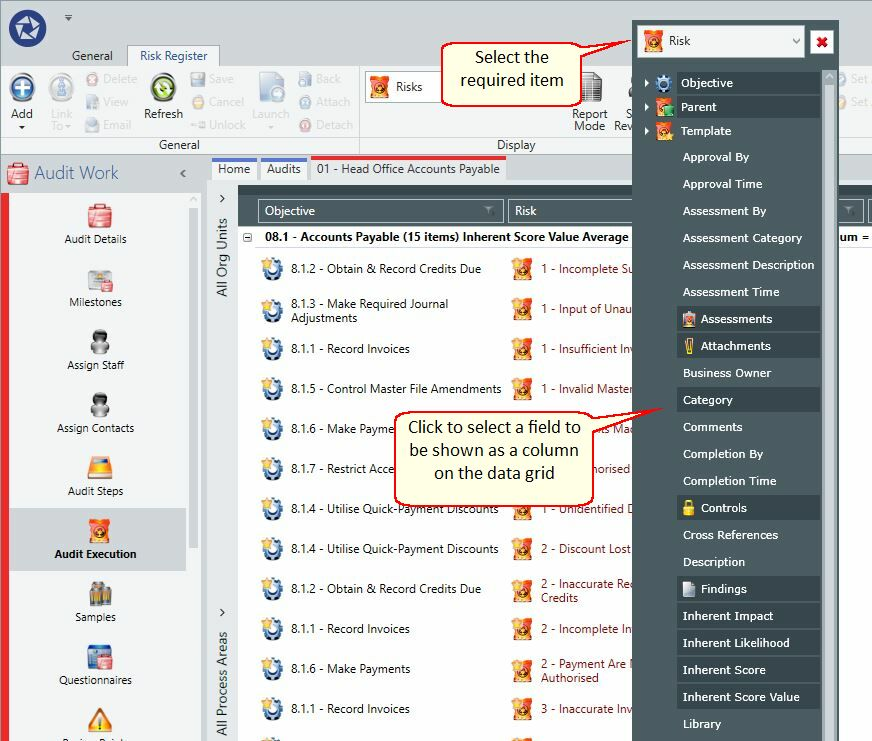This screenshot has height=741, width=872.
Task: Select the Inherent Likelihood field
Action: (749, 643)
